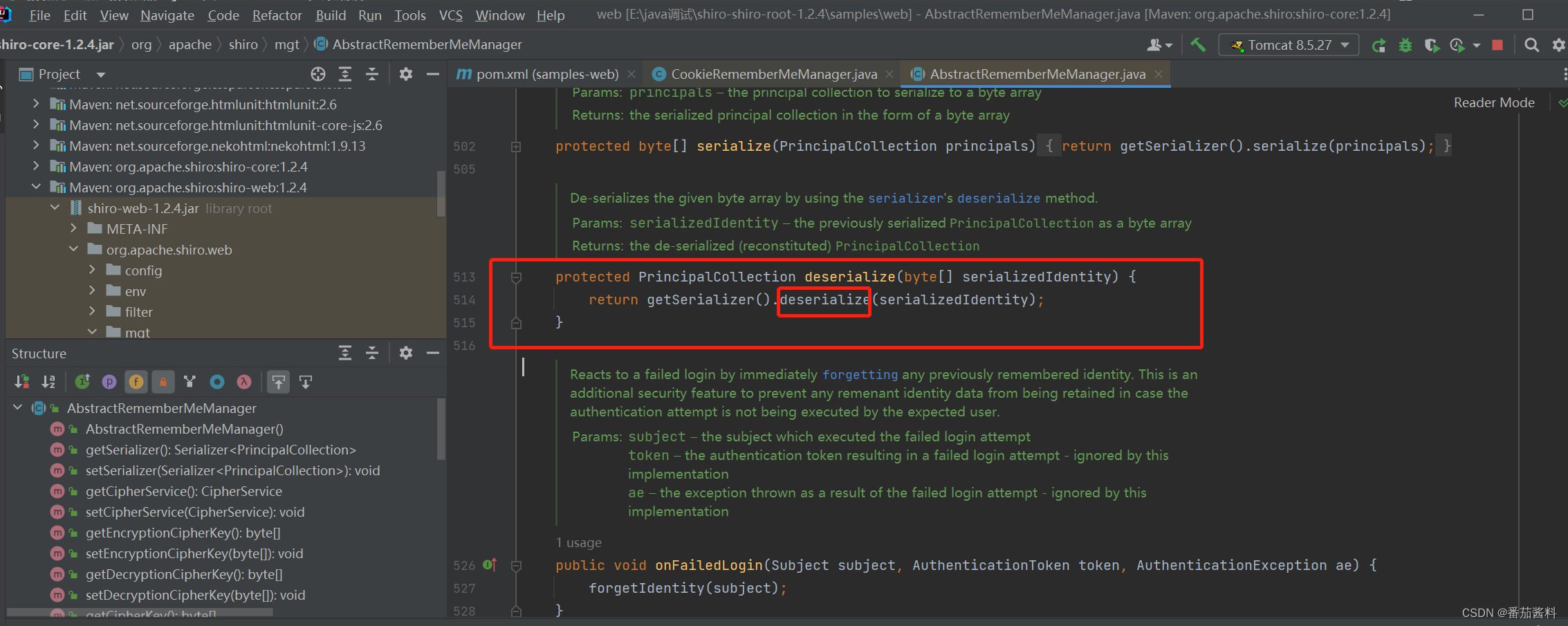Open the Project view type dropdown
The height and width of the screenshot is (626, 1568).
point(101,74)
